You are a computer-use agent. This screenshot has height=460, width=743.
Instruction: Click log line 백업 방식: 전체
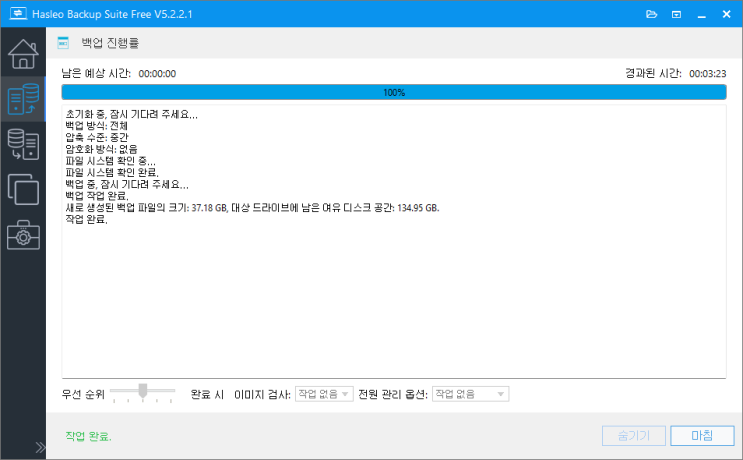click(96, 126)
